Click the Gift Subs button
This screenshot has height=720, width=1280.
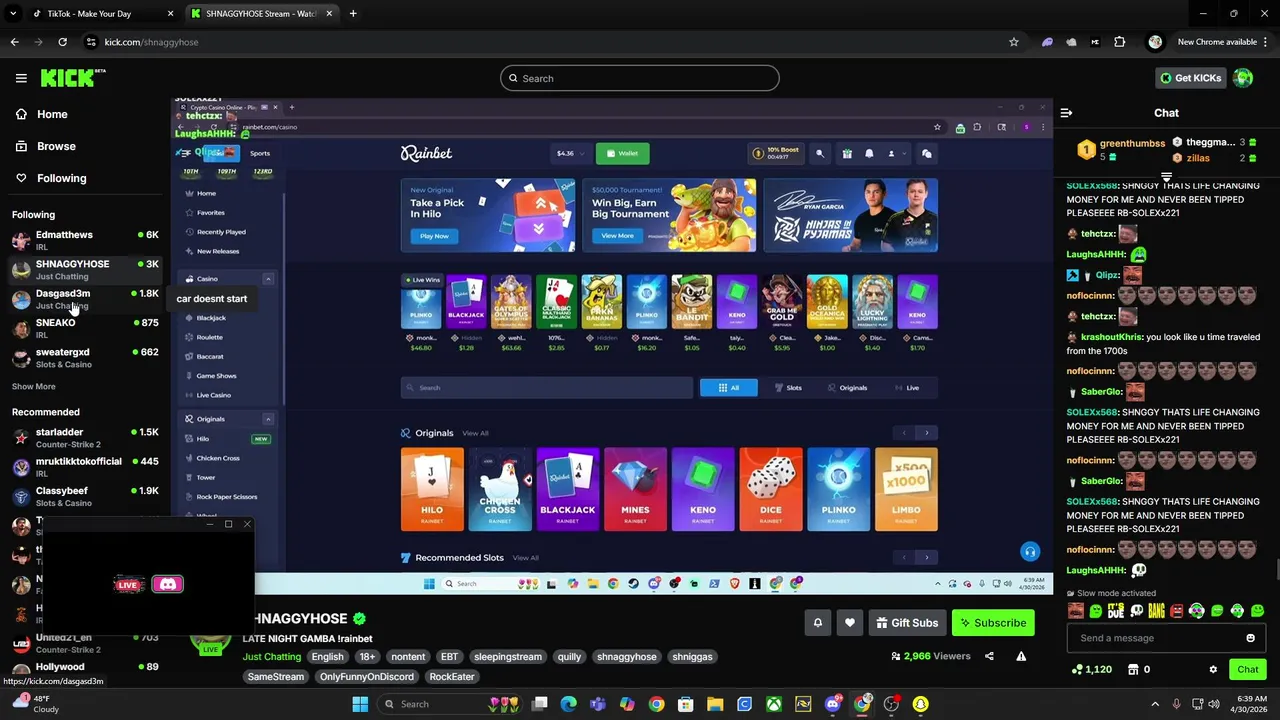click(x=907, y=623)
